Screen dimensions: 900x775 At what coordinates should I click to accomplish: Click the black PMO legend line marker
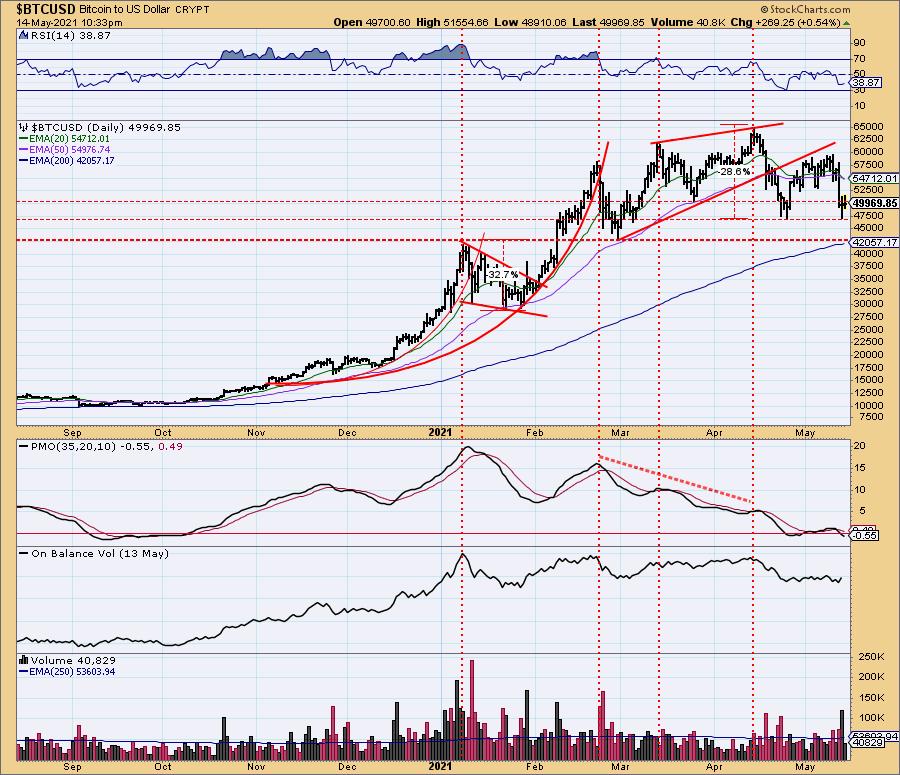tap(24, 447)
